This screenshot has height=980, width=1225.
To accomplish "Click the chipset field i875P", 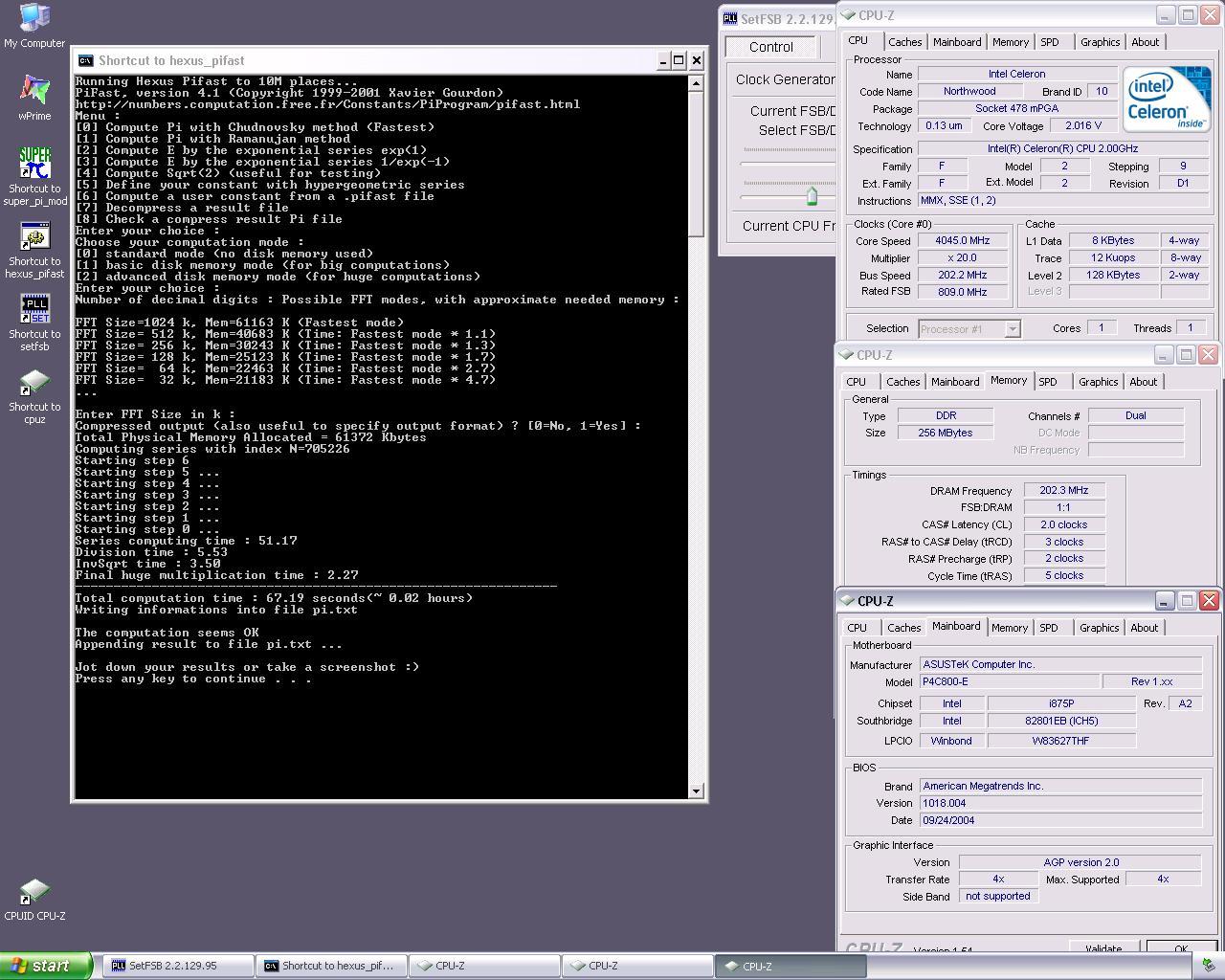I will tap(1062, 703).
